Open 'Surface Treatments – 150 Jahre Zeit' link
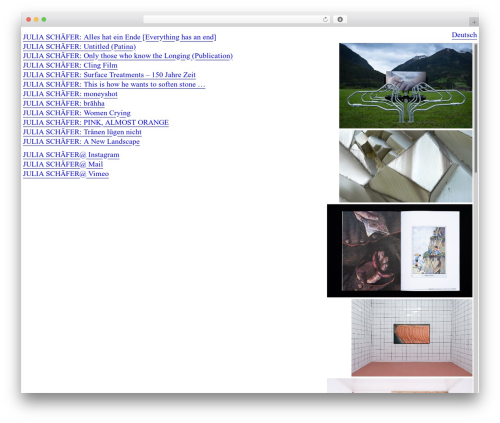The width and height of the screenshot is (500, 423). [109, 75]
